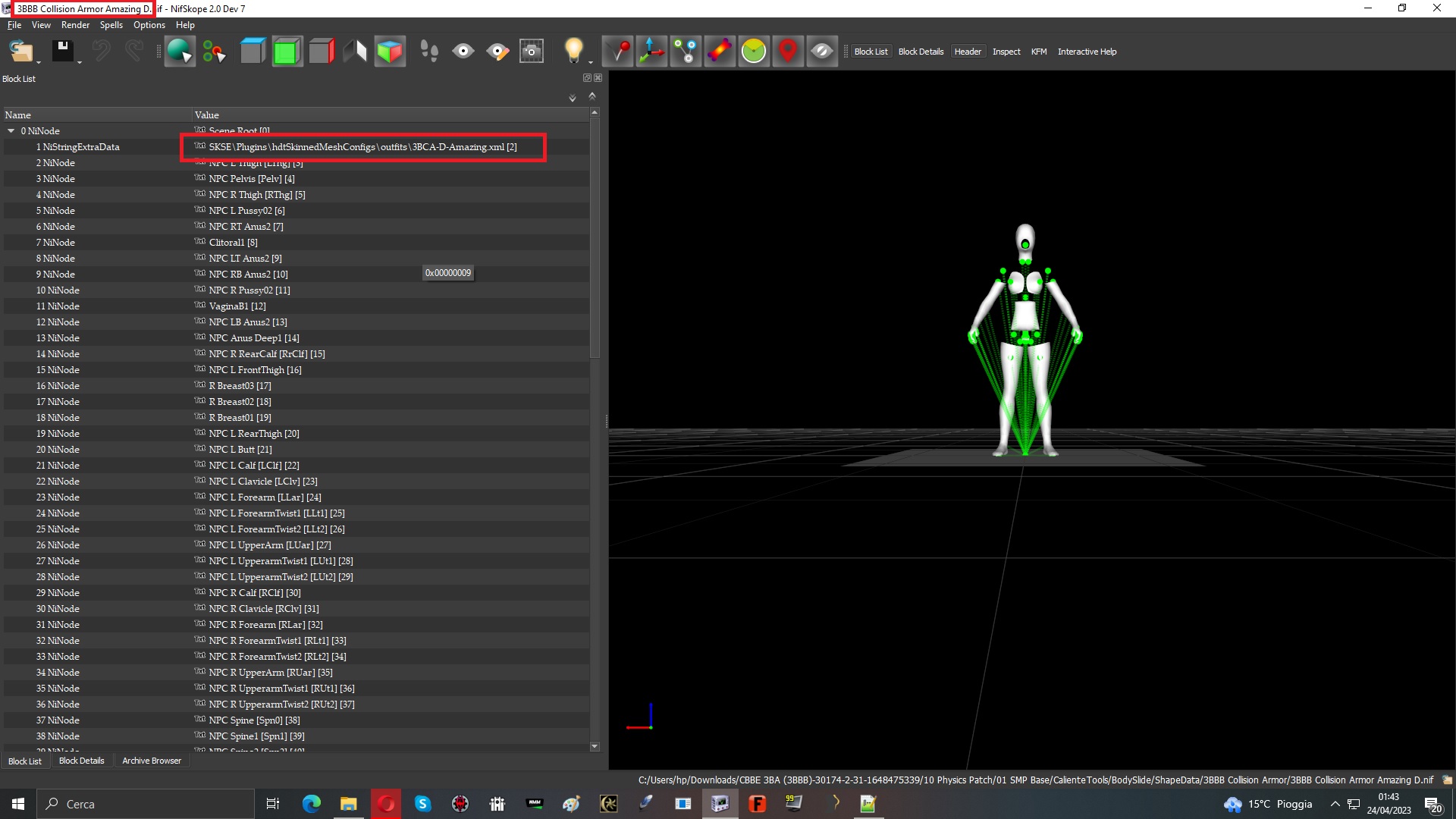Open the Spells menu
1456x819 pixels.
(x=111, y=25)
